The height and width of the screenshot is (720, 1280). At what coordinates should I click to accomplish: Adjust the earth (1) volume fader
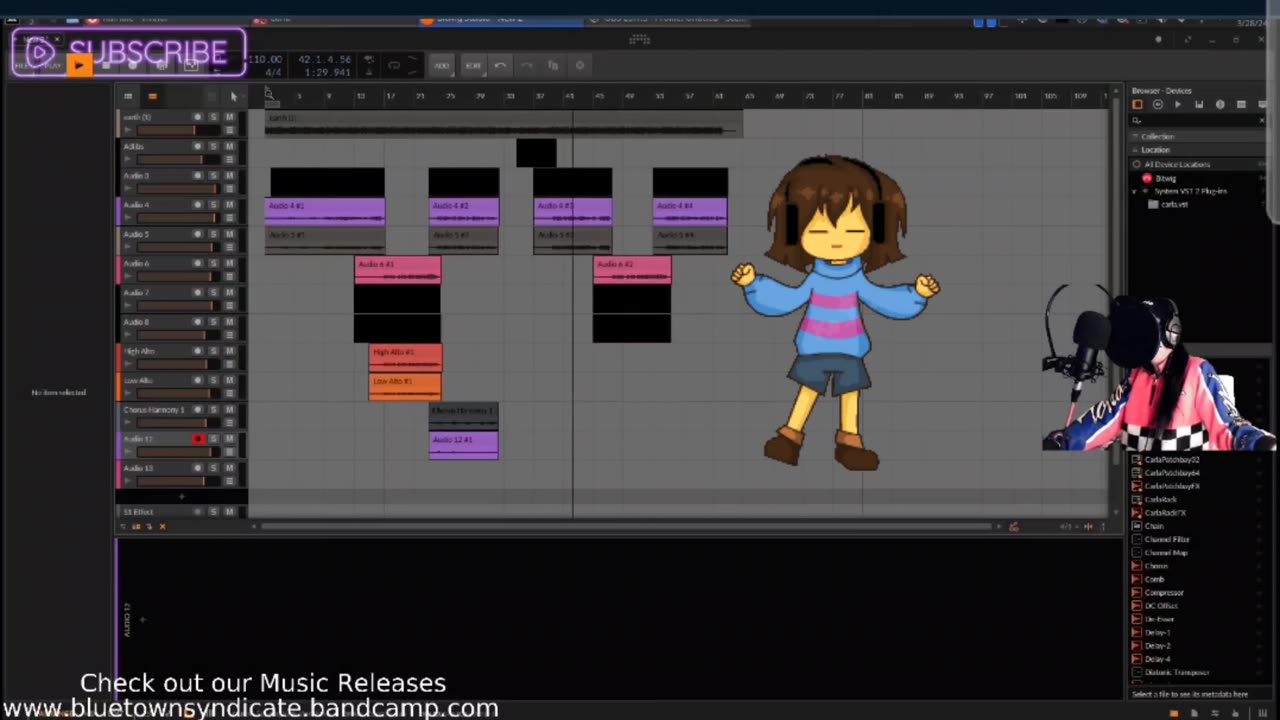[x=176, y=130]
